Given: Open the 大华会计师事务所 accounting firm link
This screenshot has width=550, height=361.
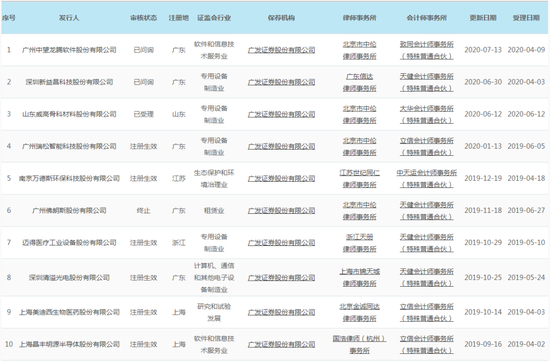Looking at the screenshot, I should click(427, 114).
